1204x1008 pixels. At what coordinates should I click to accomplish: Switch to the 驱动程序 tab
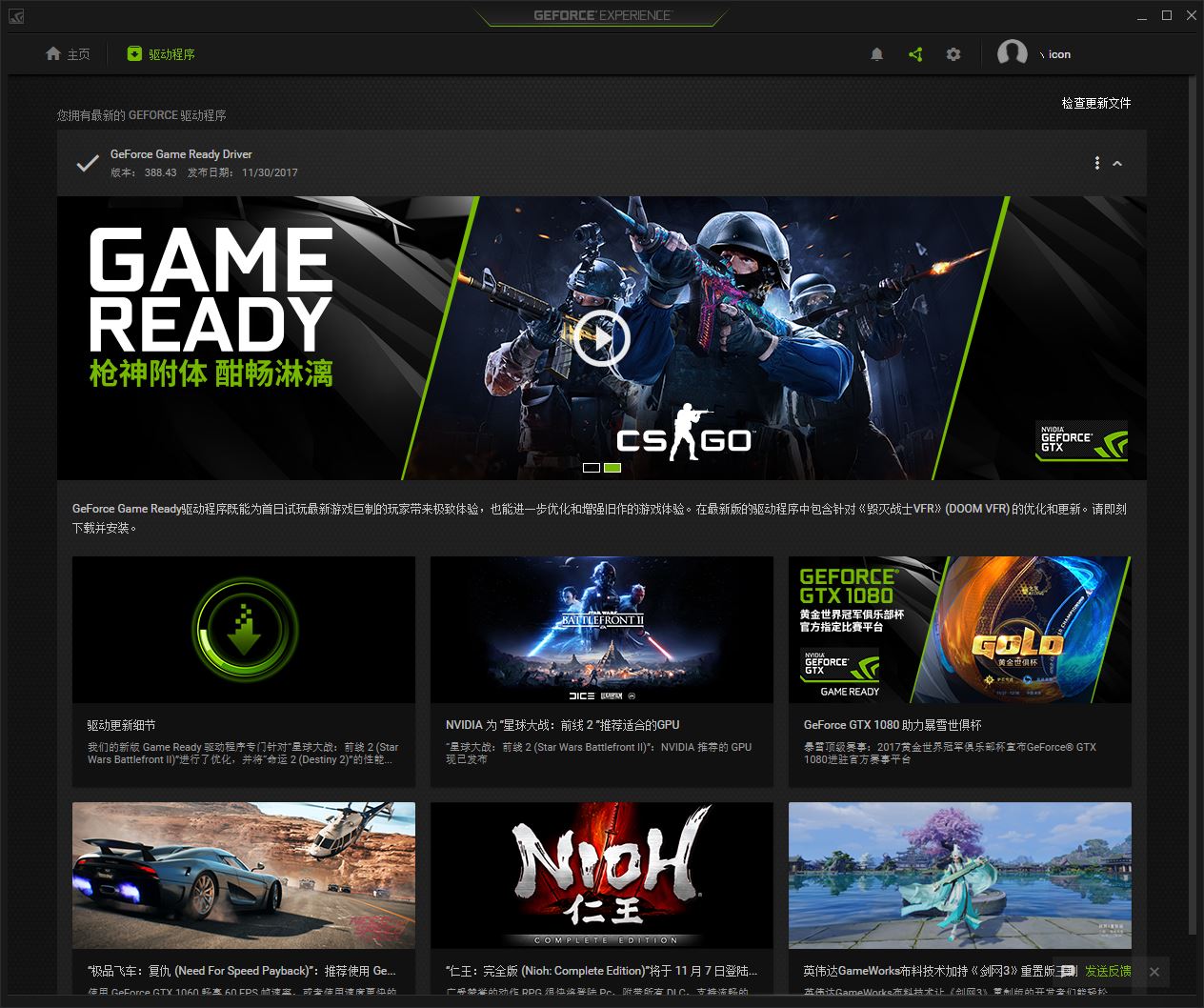click(161, 54)
